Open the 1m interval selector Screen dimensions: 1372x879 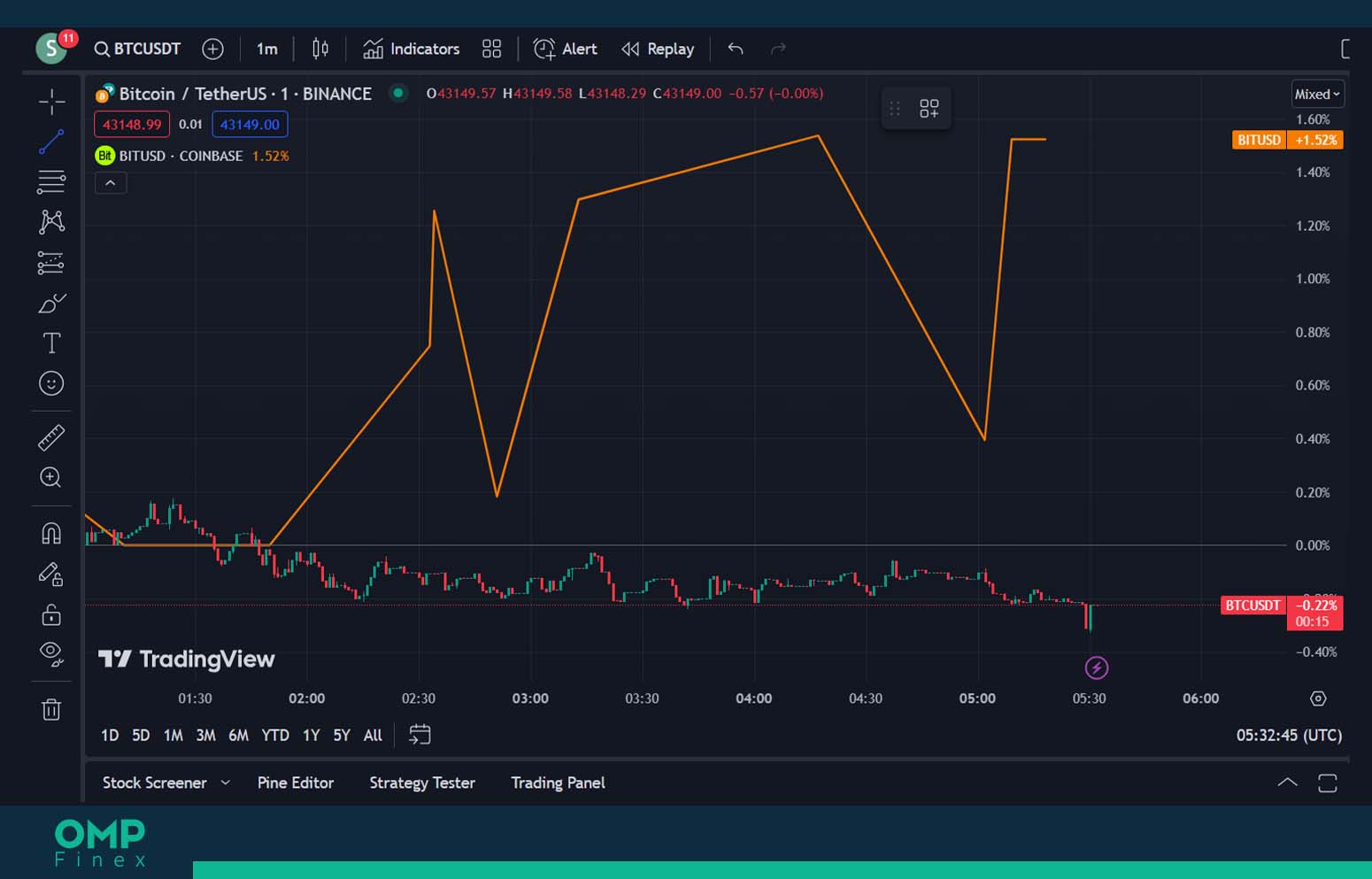click(x=266, y=49)
